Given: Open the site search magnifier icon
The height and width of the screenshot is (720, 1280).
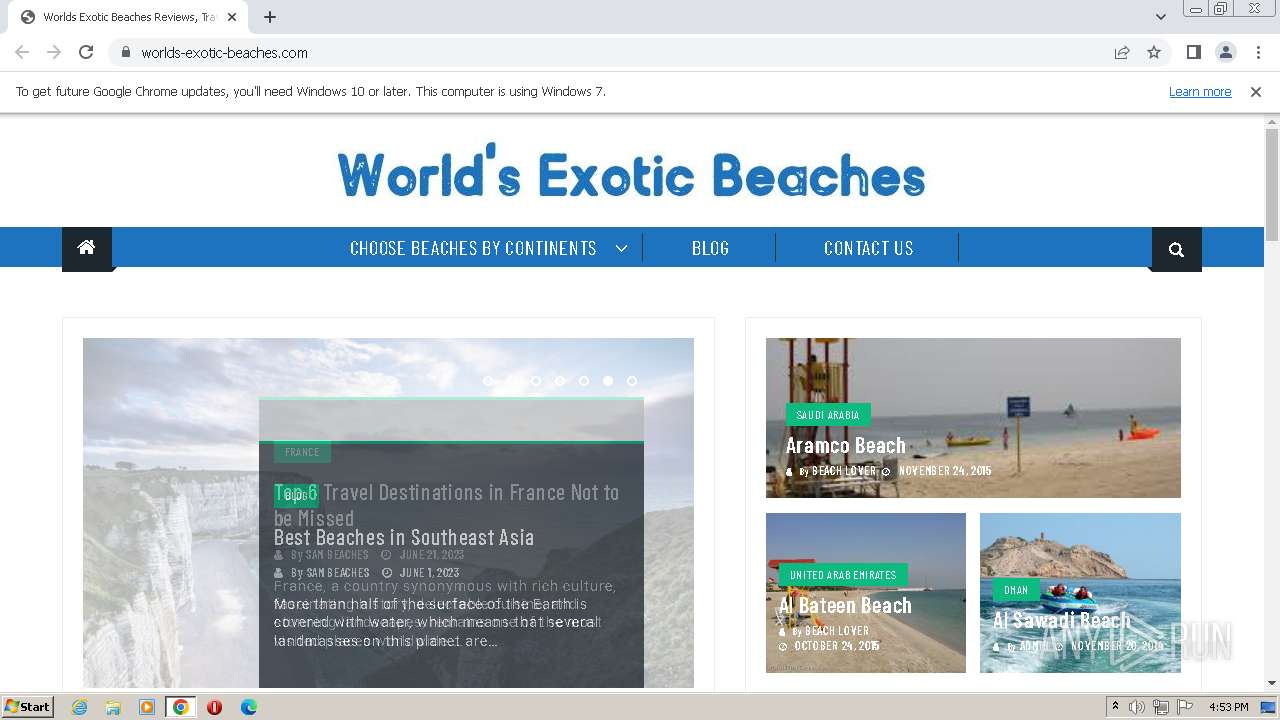Looking at the screenshot, I should [1176, 249].
